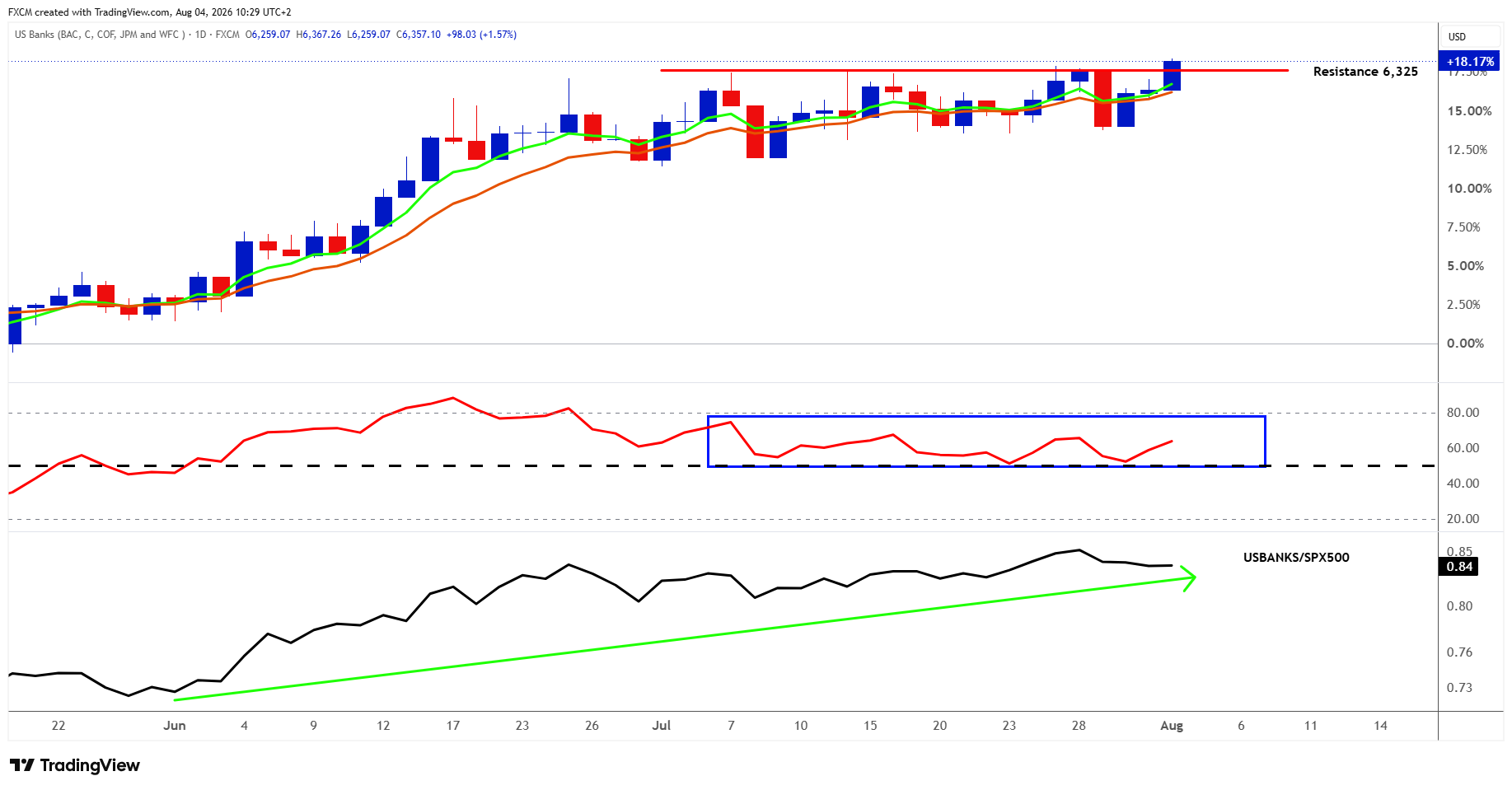Viewport: 1512px width, 790px height.
Task: Click the 5.00% axis label
Action: click(1466, 266)
